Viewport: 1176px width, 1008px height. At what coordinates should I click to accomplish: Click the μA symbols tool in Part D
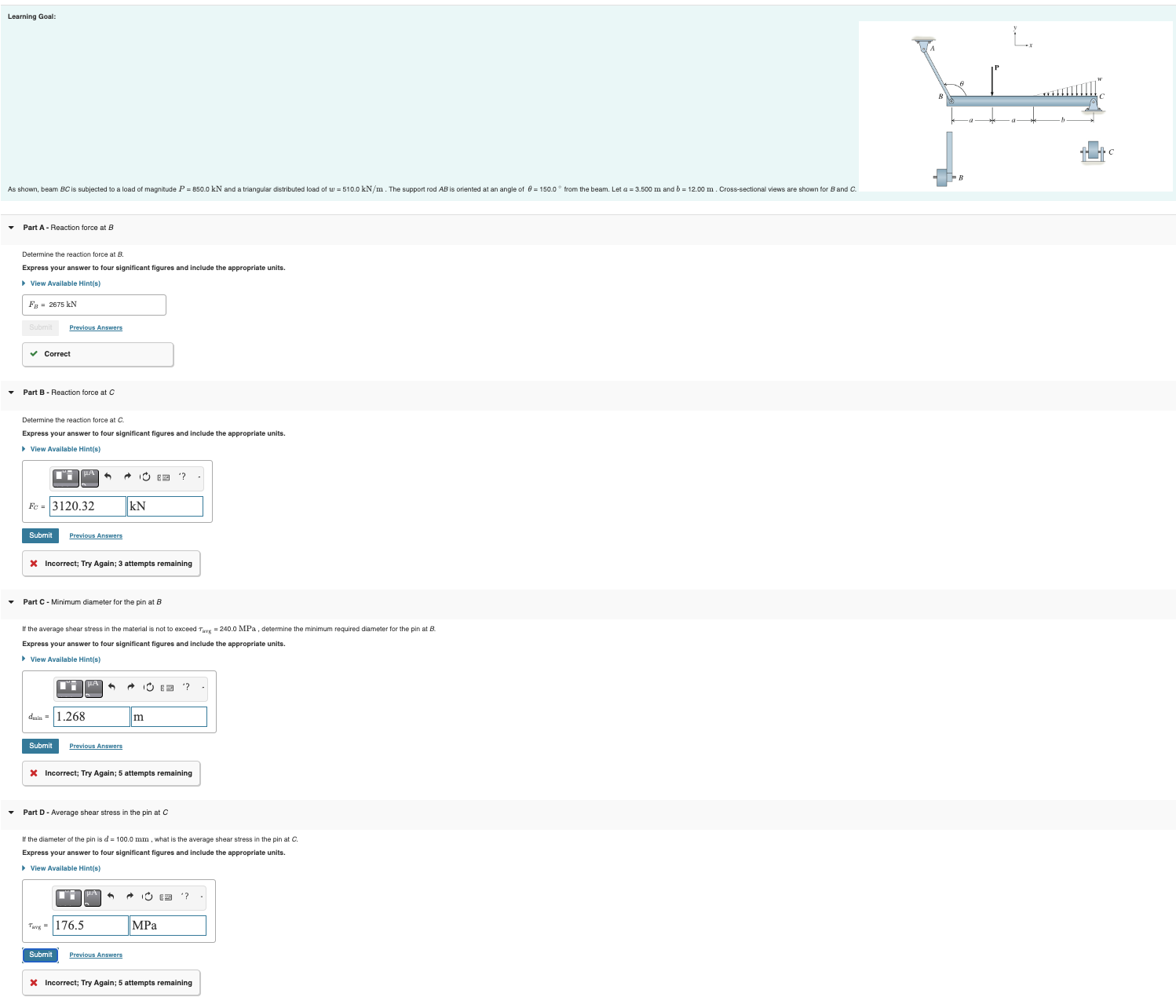pyautogui.click(x=92, y=897)
